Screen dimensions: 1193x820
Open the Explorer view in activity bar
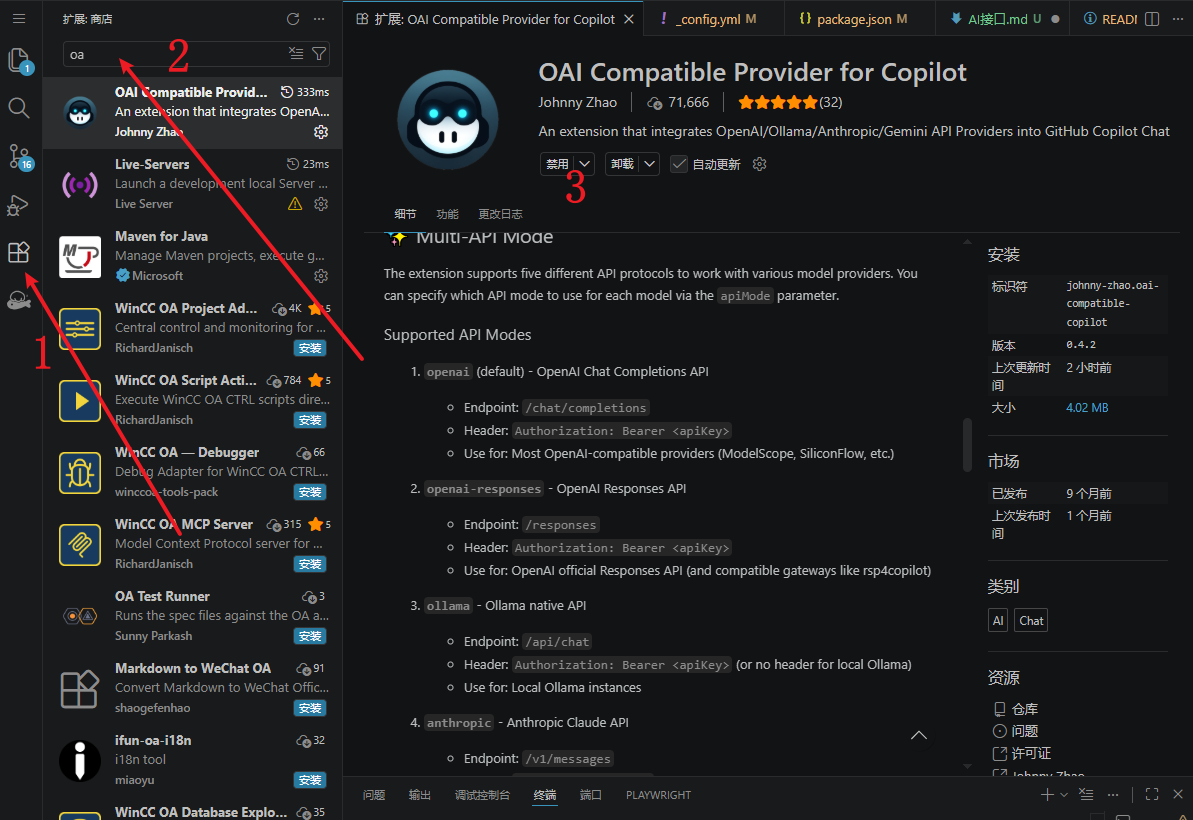pos(19,60)
